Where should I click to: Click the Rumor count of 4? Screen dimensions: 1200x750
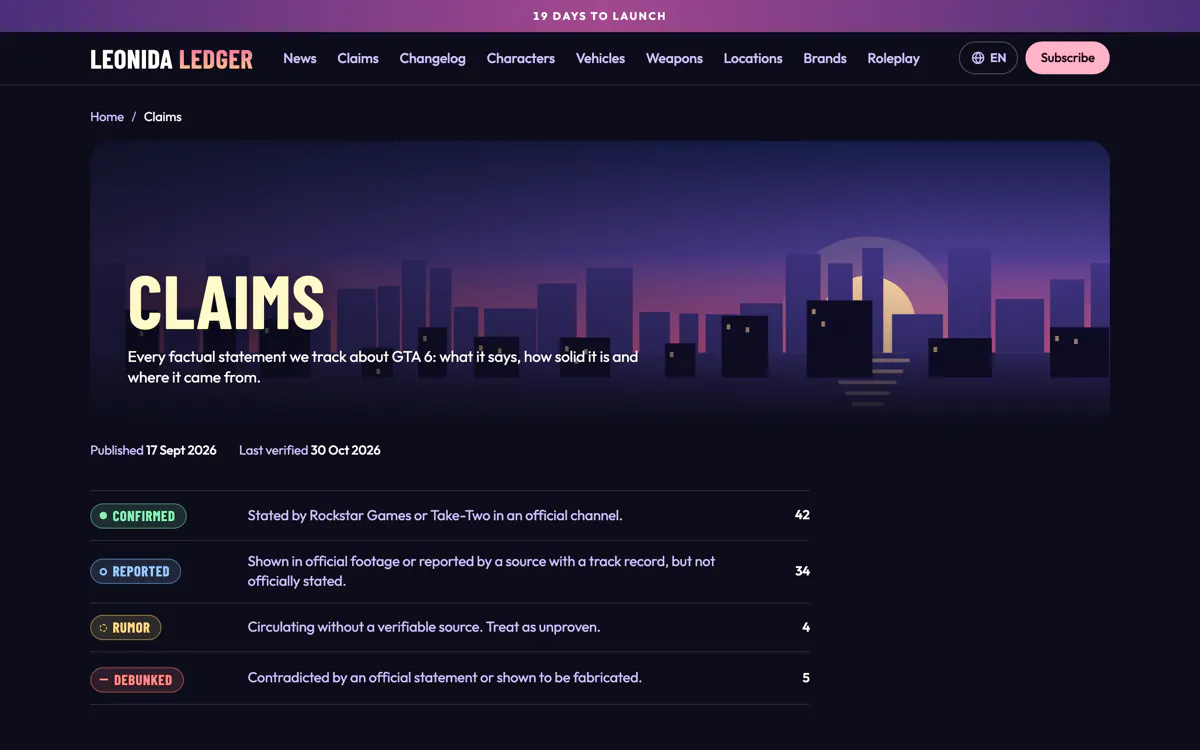806,627
